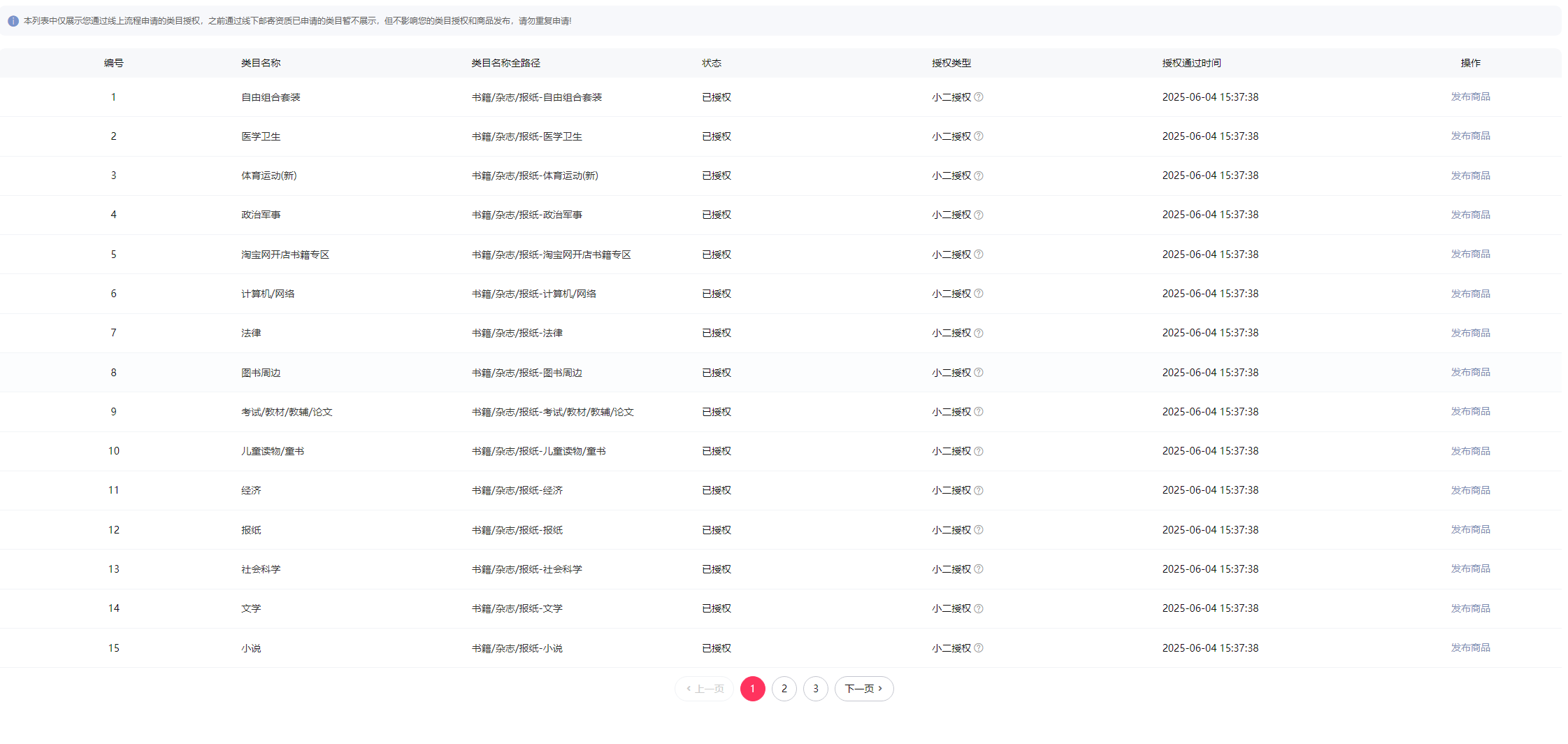Click 发布商品 for 社会科学 category
Viewport: 1568px width, 744px height.
pos(1470,568)
